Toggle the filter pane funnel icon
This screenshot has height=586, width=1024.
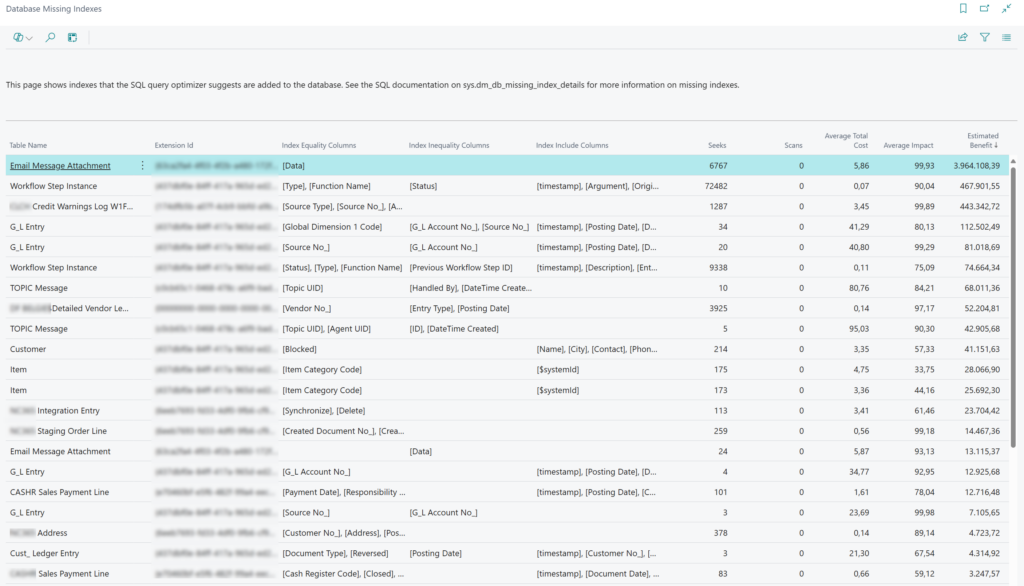(x=984, y=37)
